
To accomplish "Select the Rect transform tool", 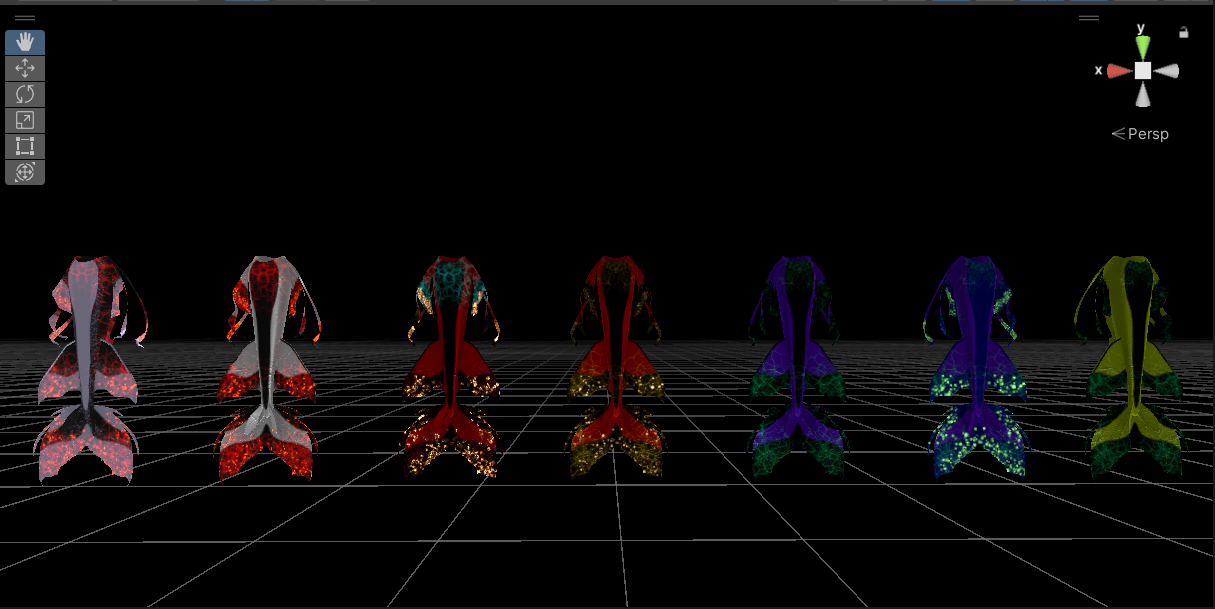I will [x=25, y=146].
